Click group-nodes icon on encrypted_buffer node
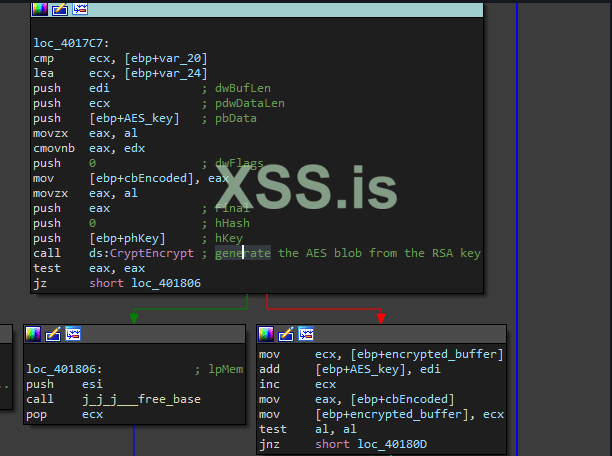Screen dimensions: 612x456 click(x=306, y=334)
